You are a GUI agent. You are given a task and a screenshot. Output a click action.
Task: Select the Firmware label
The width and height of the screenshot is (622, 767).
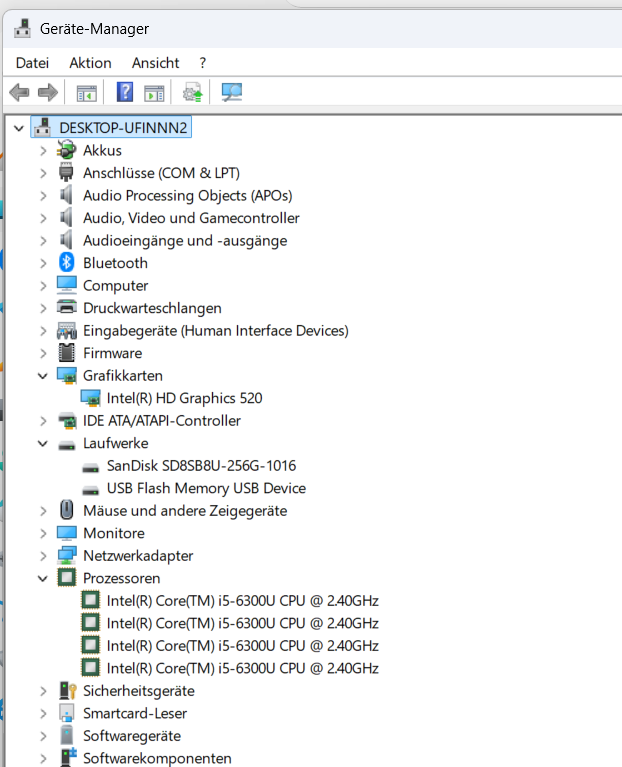click(x=112, y=353)
